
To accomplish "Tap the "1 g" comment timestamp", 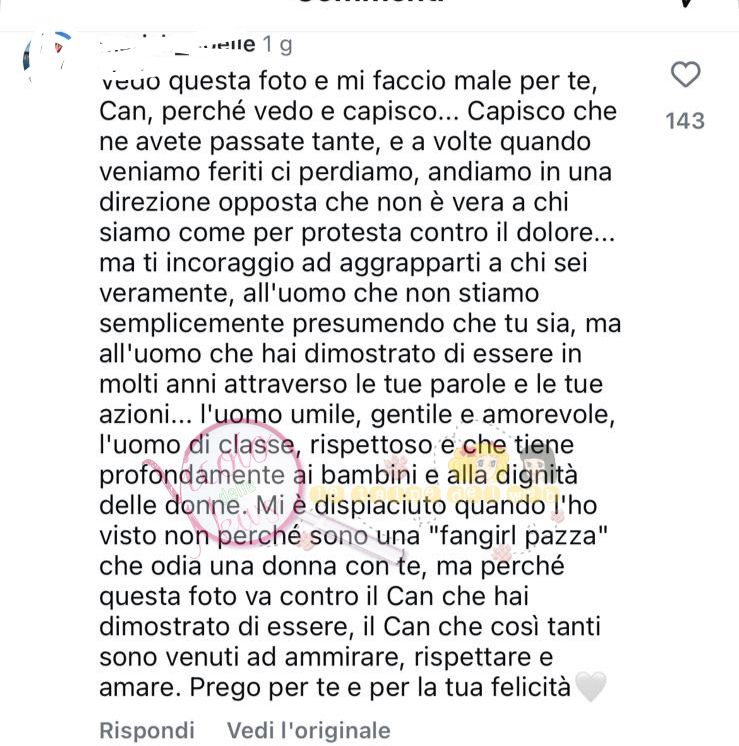I will pyautogui.click(x=277, y=45).
